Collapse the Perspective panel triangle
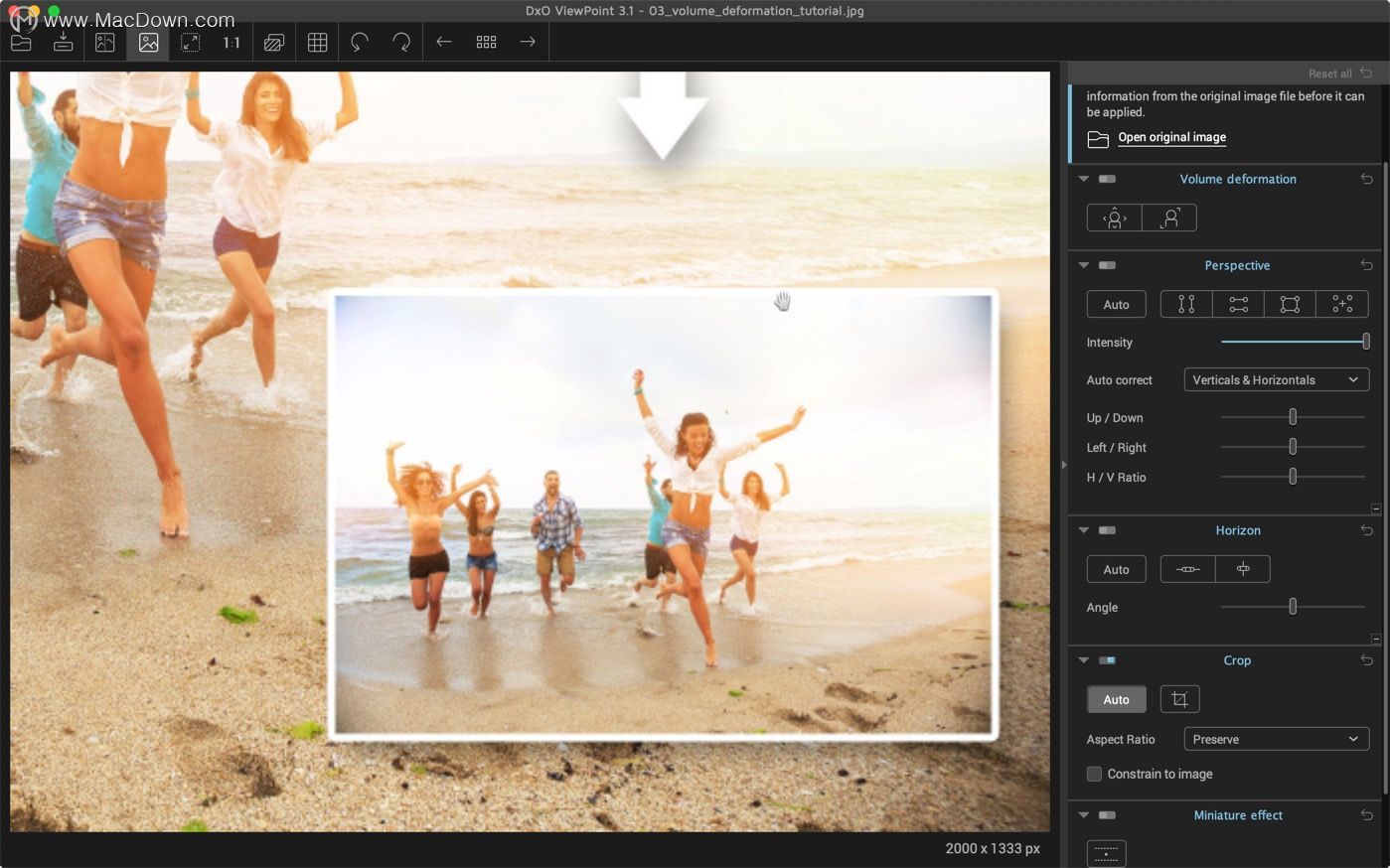 1084,265
